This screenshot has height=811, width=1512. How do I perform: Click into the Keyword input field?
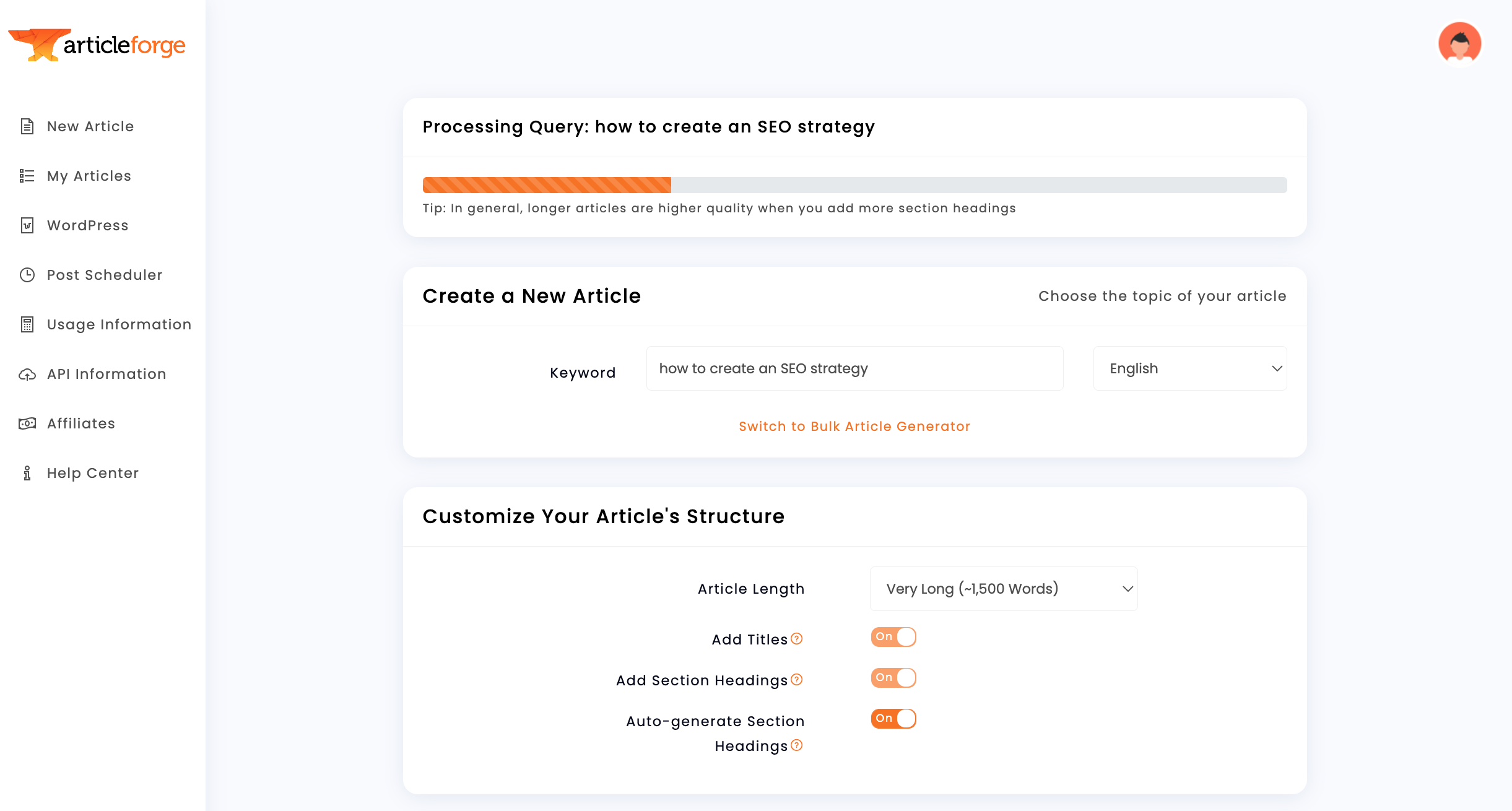pyautogui.click(x=854, y=368)
